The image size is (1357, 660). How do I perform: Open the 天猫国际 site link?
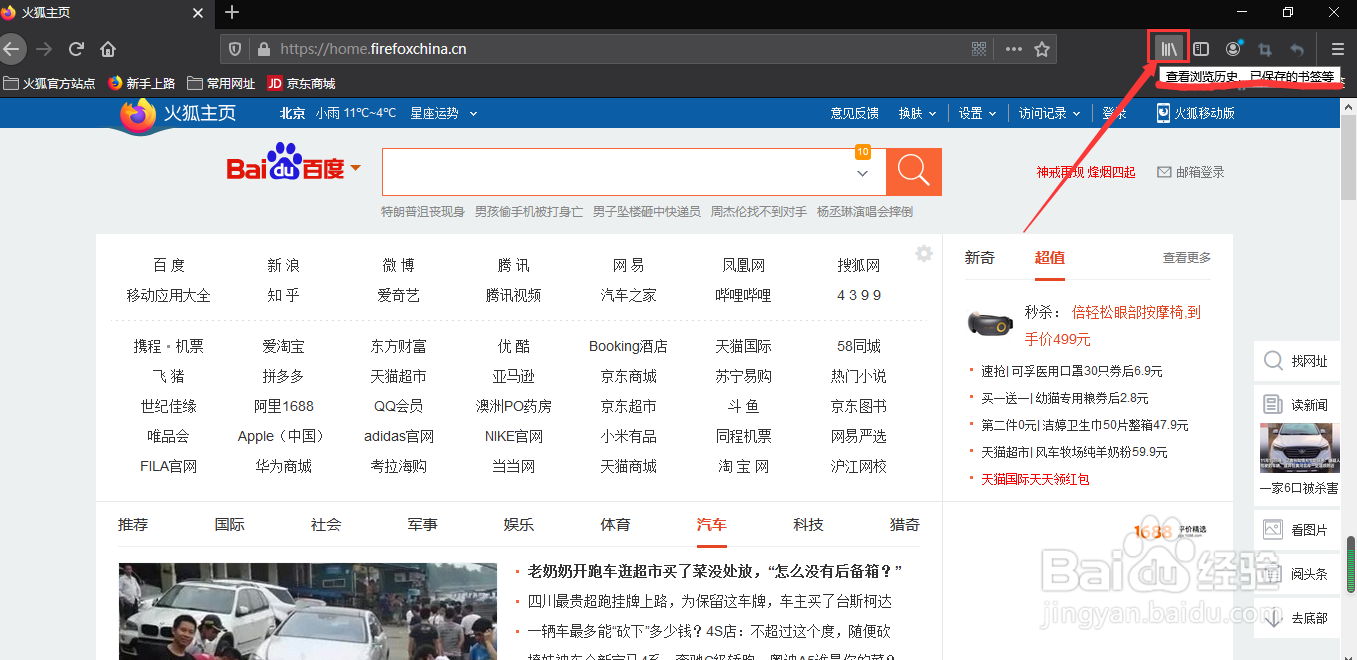click(x=743, y=346)
